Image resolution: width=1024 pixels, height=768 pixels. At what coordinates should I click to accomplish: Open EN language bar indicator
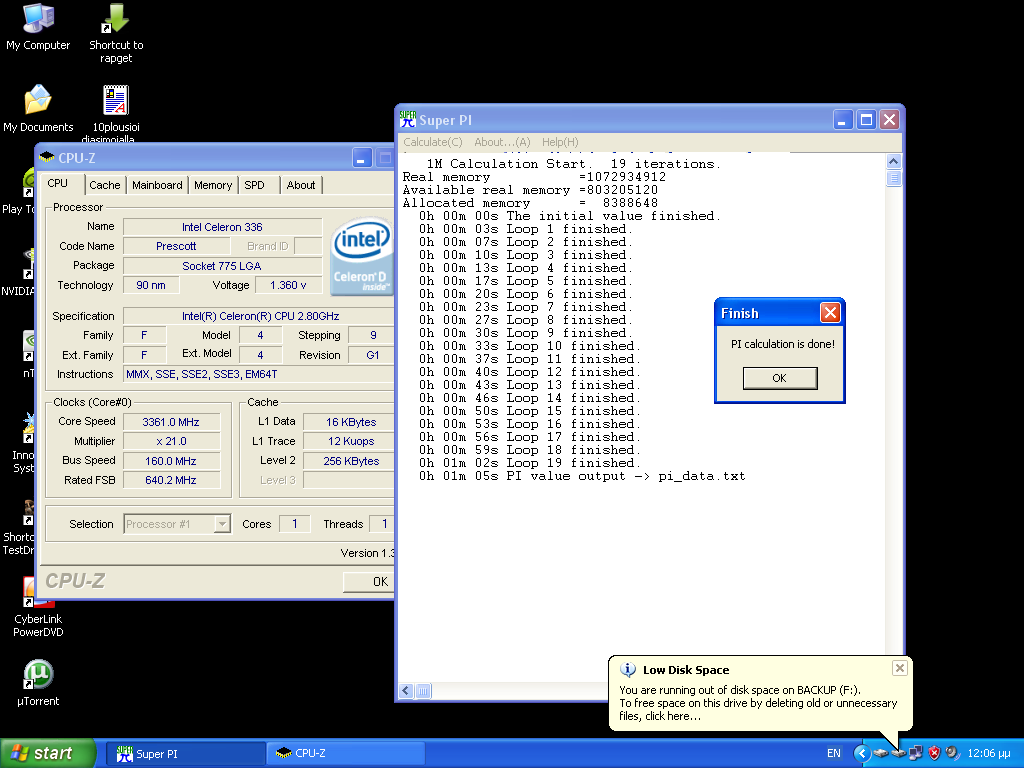(834, 753)
